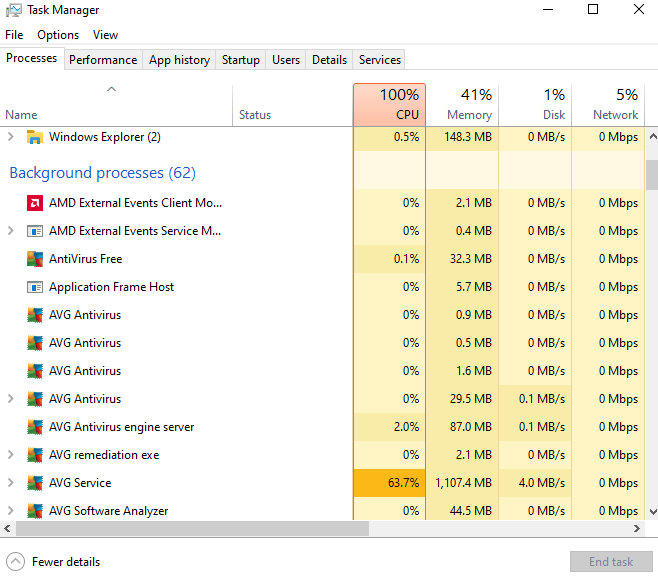This screenshot has width=658, height=581.
Task: Select the 4.0 MB/s disk cell
Action: pyautogui.click(x=535, y=483)
